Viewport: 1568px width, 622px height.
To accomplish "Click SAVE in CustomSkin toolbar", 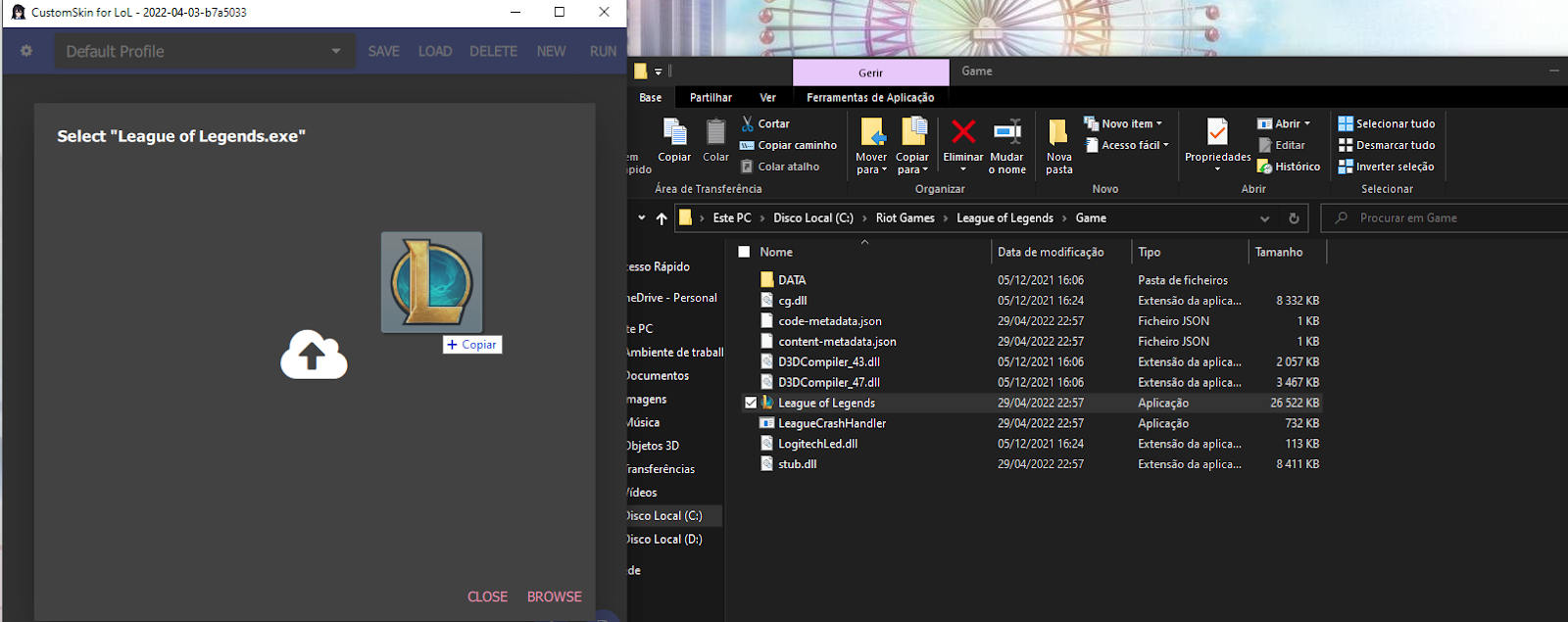I will coord(383,51).
